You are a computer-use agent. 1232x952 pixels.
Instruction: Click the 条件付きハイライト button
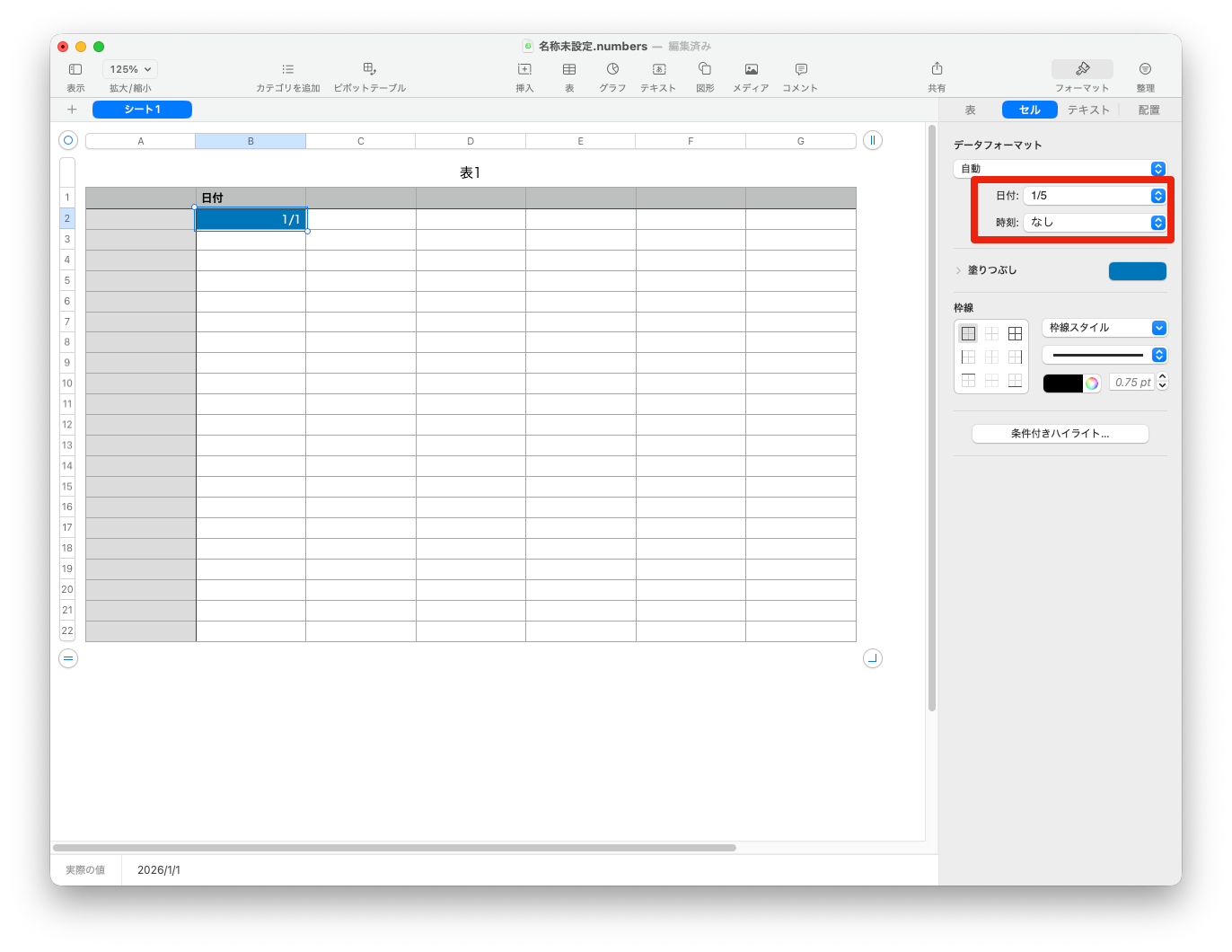click(x=1060, y=434)
